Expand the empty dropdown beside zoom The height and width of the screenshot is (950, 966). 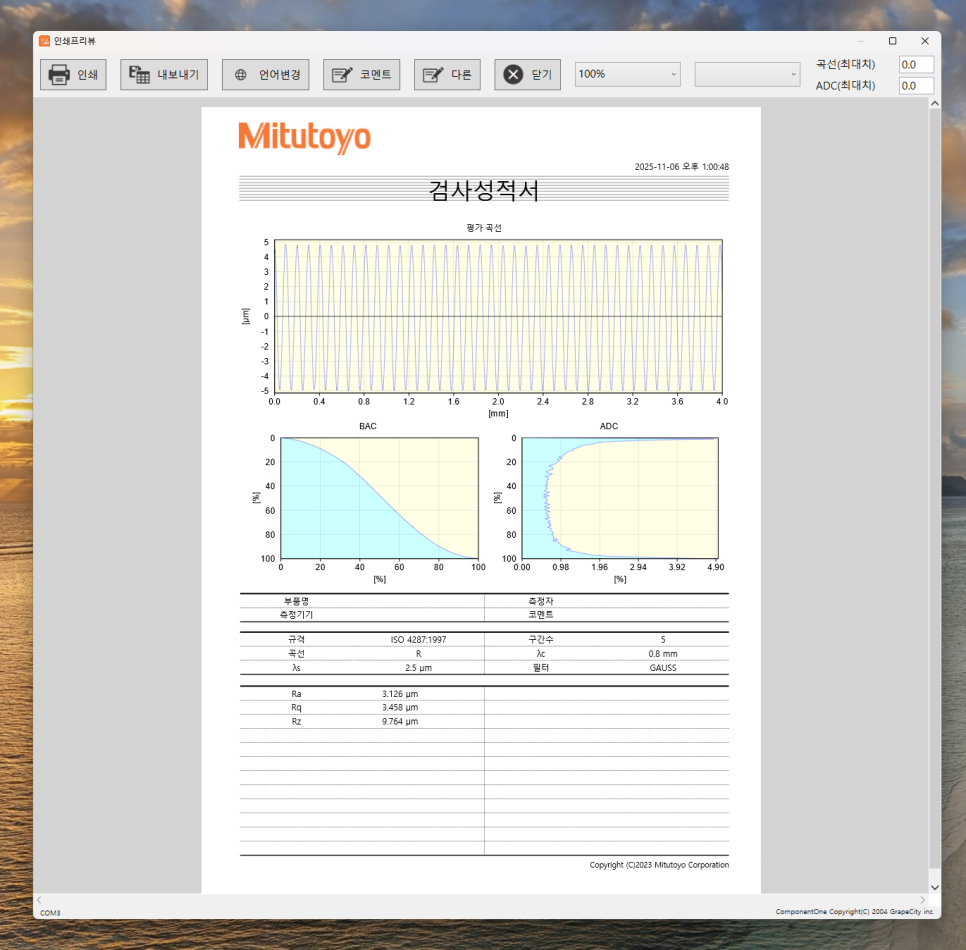[x=747, y=74]
